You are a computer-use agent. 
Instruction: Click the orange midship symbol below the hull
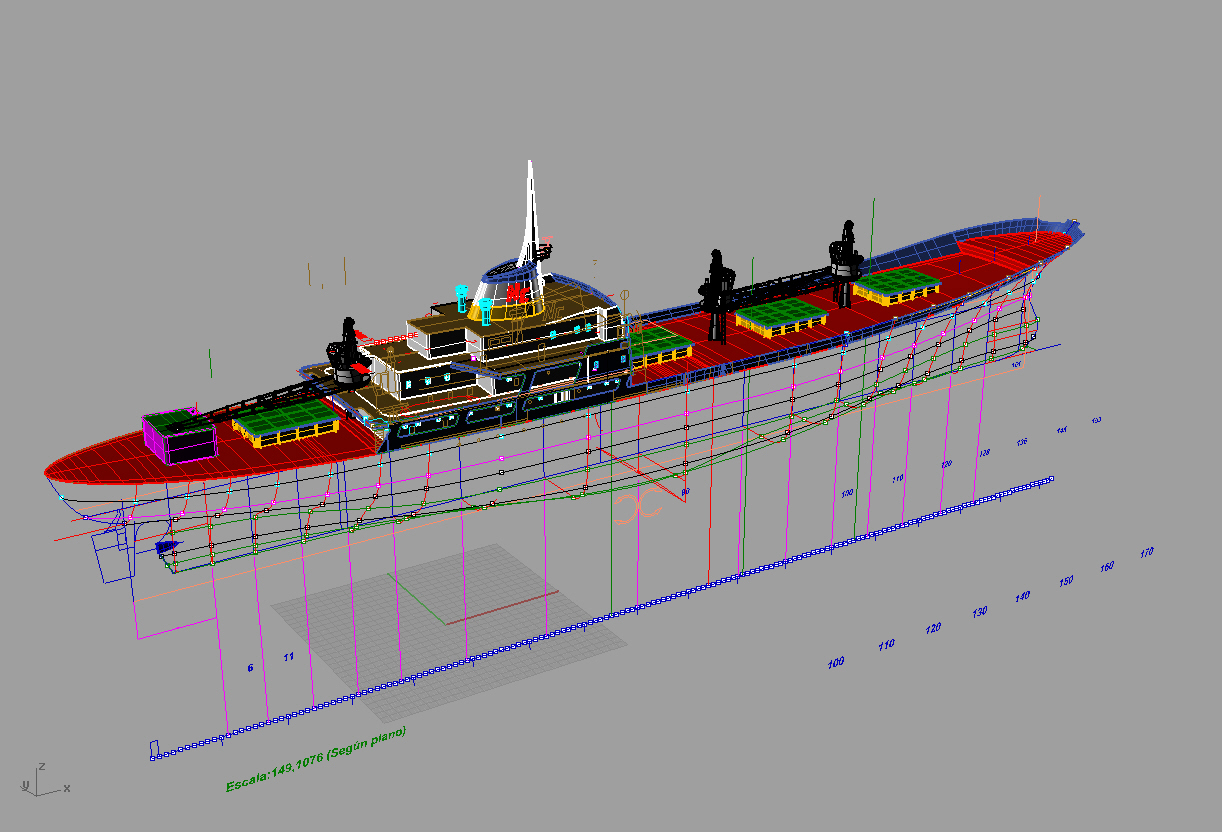(639, 504)
